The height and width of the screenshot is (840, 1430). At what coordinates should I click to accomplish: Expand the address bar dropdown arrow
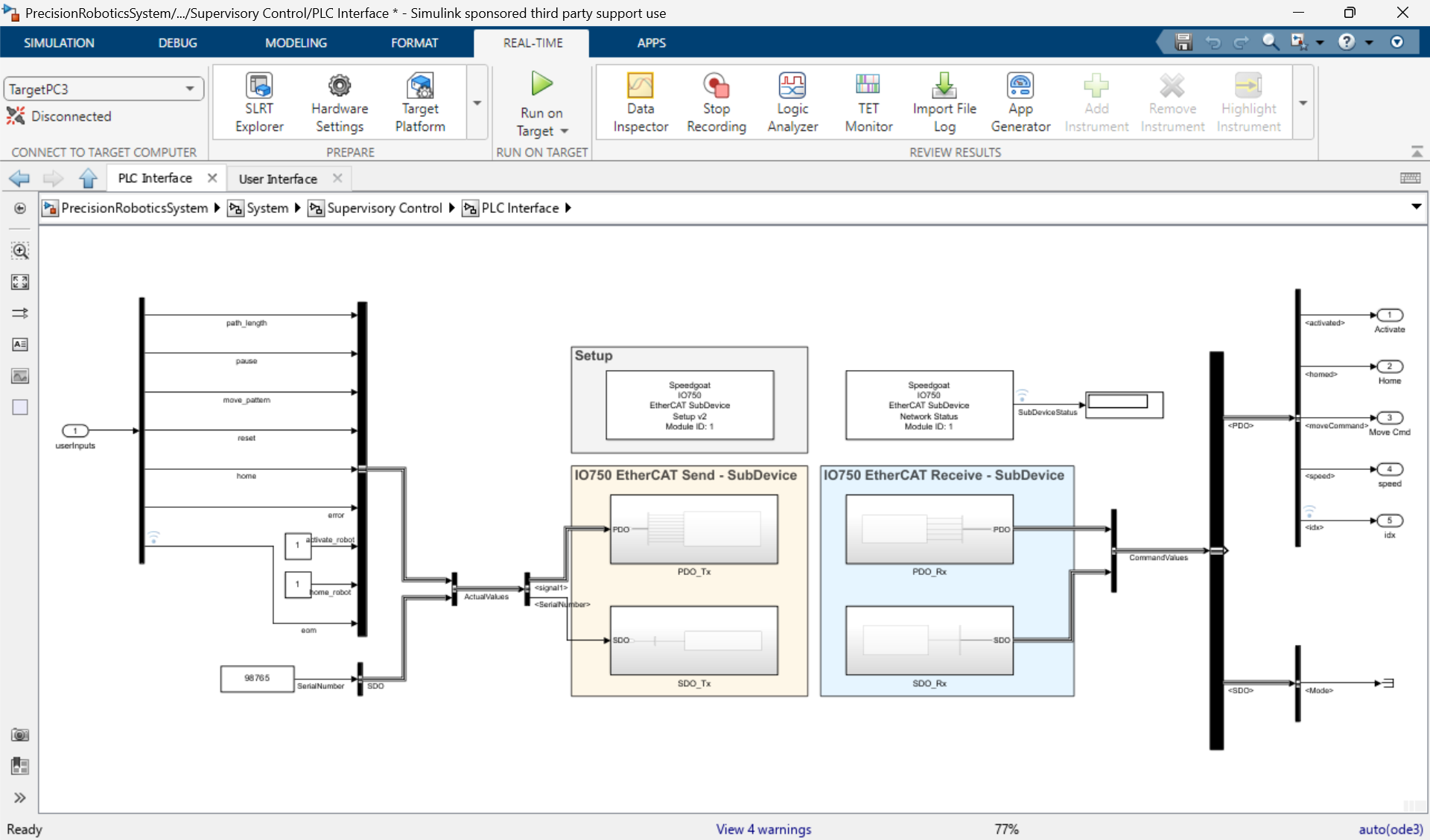tap(1416, 207)
